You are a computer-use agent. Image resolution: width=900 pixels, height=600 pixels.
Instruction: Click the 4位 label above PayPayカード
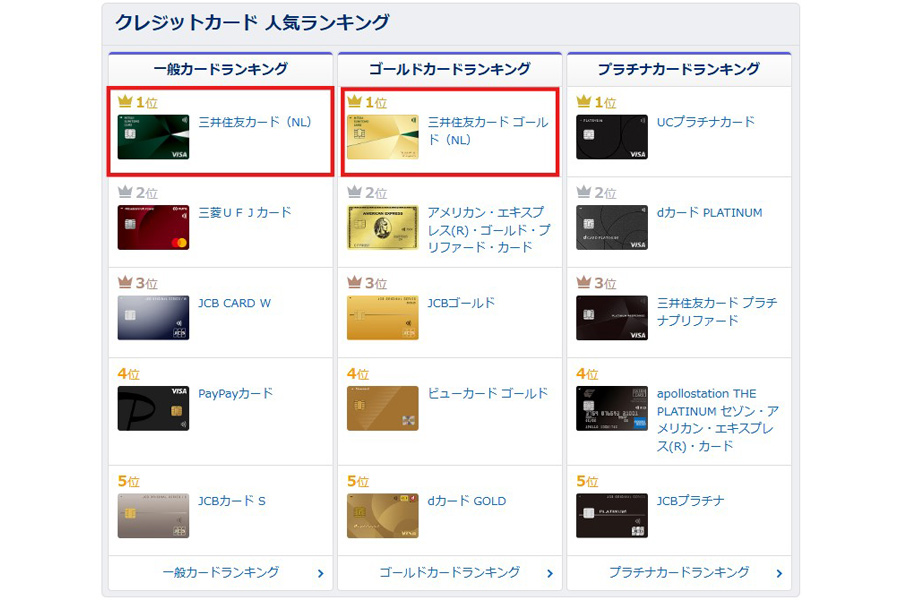coord(129,374)
